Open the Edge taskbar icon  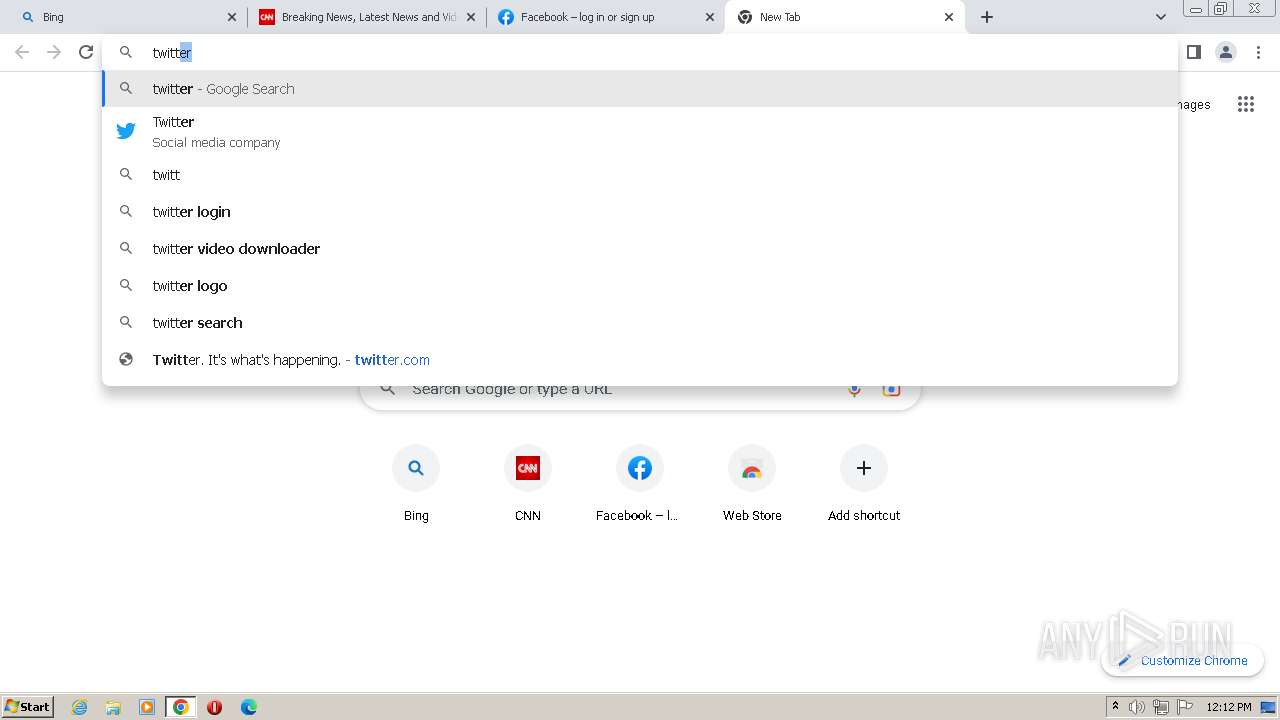[x=249, y=707]
